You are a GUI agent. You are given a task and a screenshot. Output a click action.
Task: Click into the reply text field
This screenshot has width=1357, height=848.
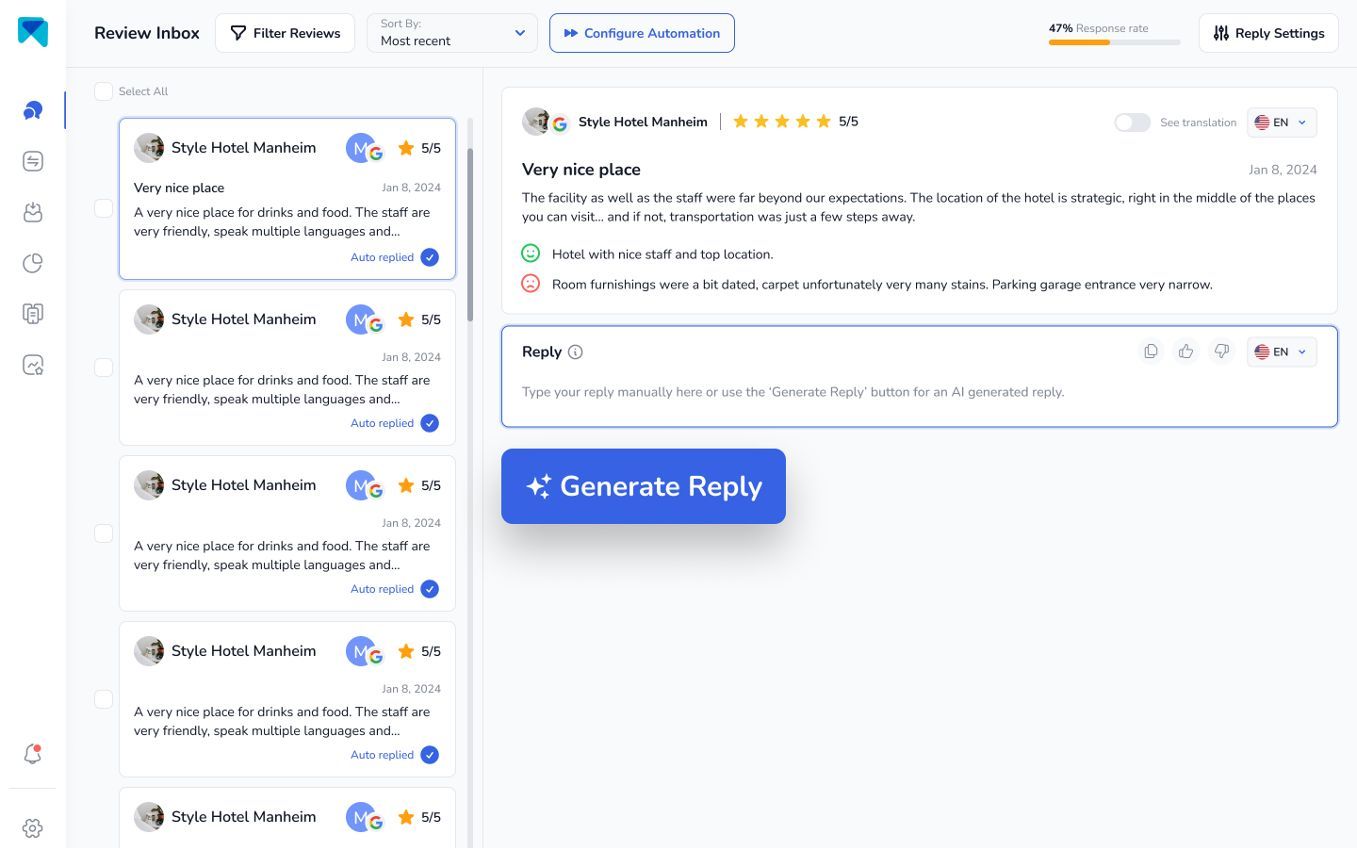918,392
